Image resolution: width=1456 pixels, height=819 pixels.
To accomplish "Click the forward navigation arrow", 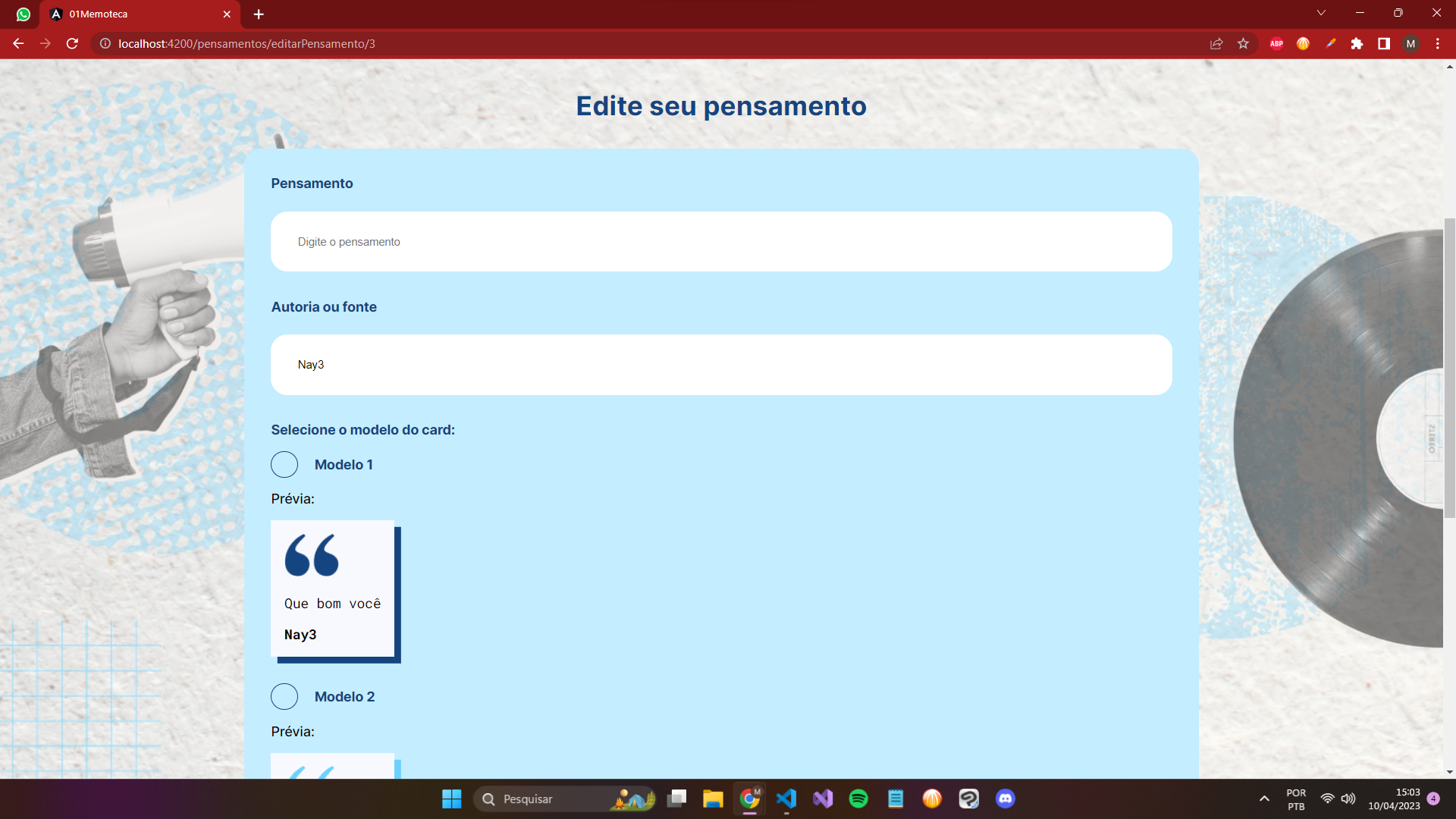I will [x=45, y=44].
